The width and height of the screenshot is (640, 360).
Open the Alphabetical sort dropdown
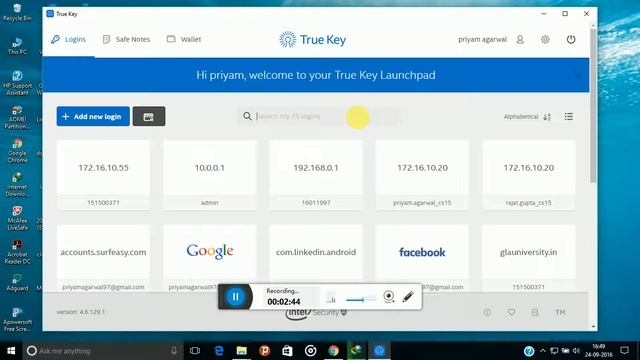pos(527,117)
